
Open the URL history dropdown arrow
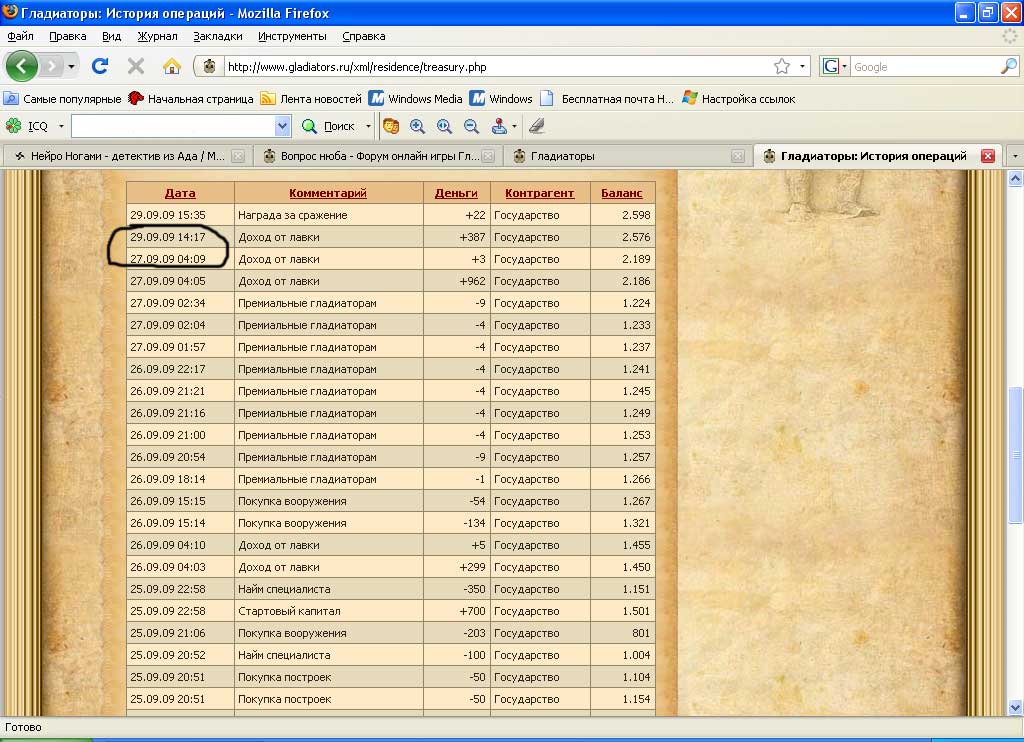pyautogui.click(x=803, y=67)
